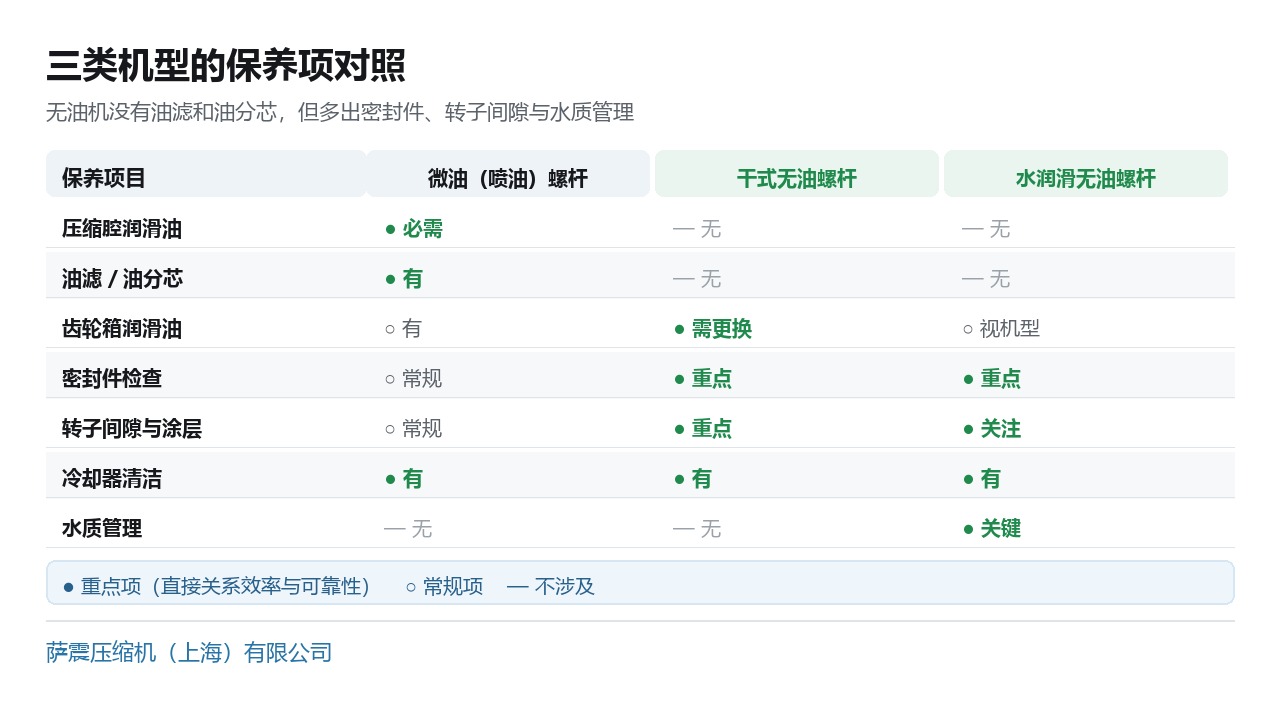1280x720 pixels.
Task: Click 重点 under 水润滑无油螺杆 in 密封件检查 row
Action: click(992, 378)
